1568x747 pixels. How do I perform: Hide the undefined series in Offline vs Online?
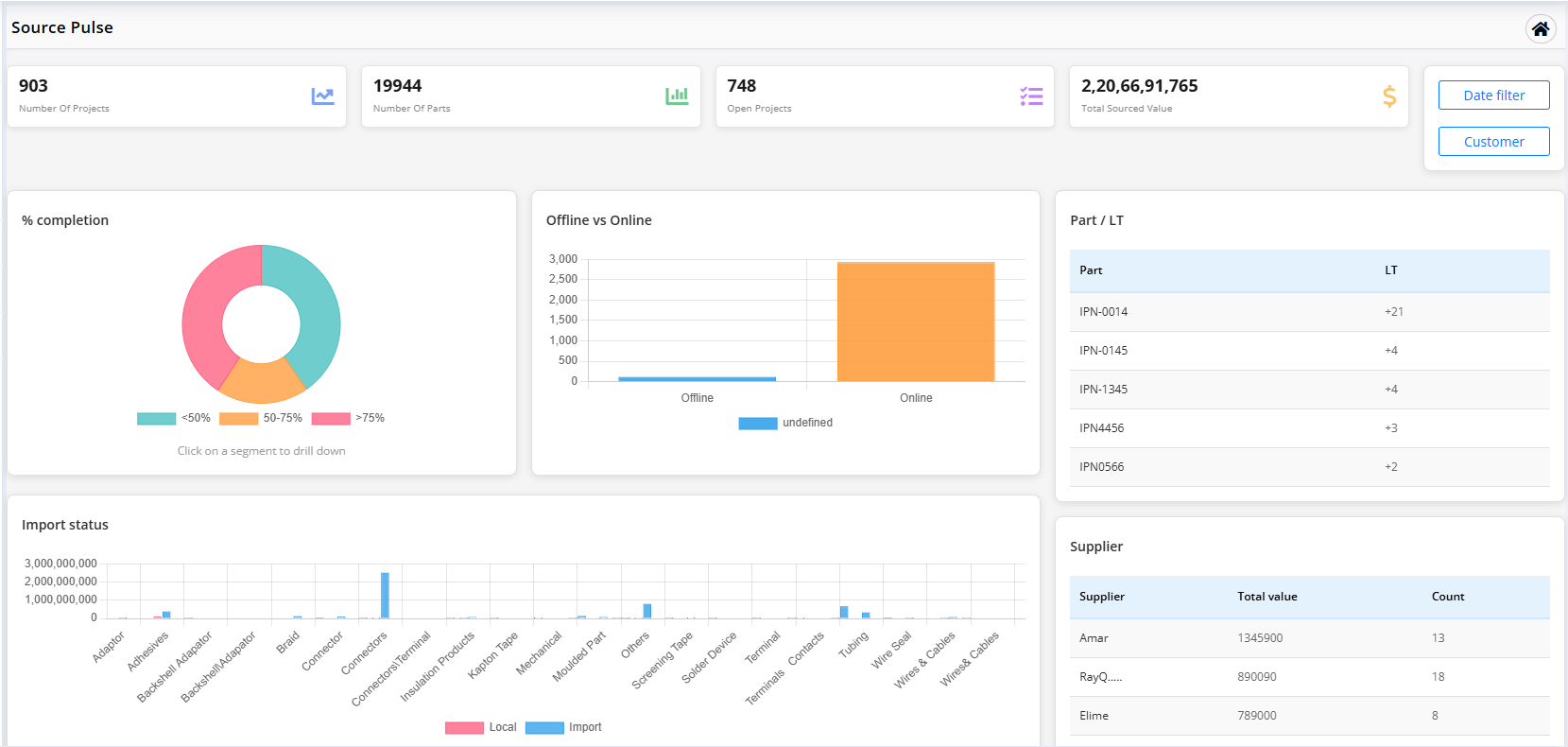(x=757, y=424)
